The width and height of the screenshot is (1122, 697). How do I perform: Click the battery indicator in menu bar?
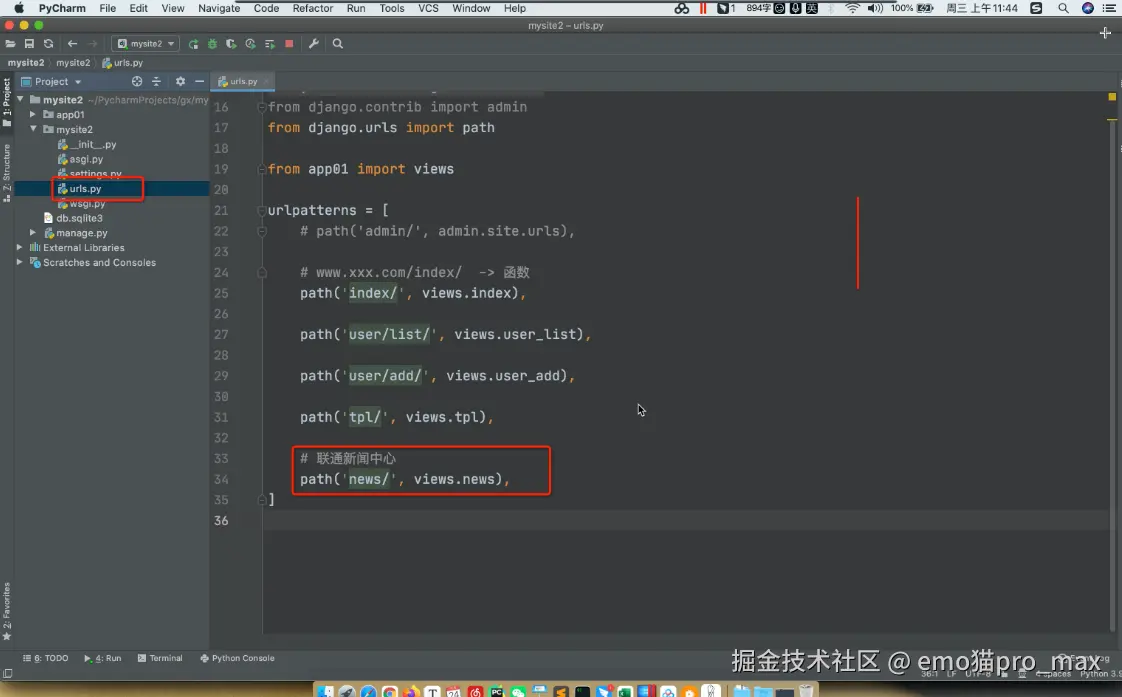[925, 9]
